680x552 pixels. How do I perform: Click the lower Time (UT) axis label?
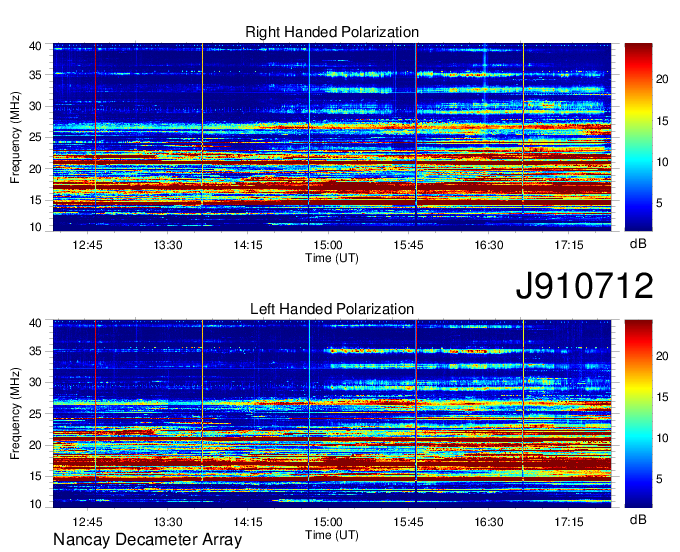click(x=332, y=535)
